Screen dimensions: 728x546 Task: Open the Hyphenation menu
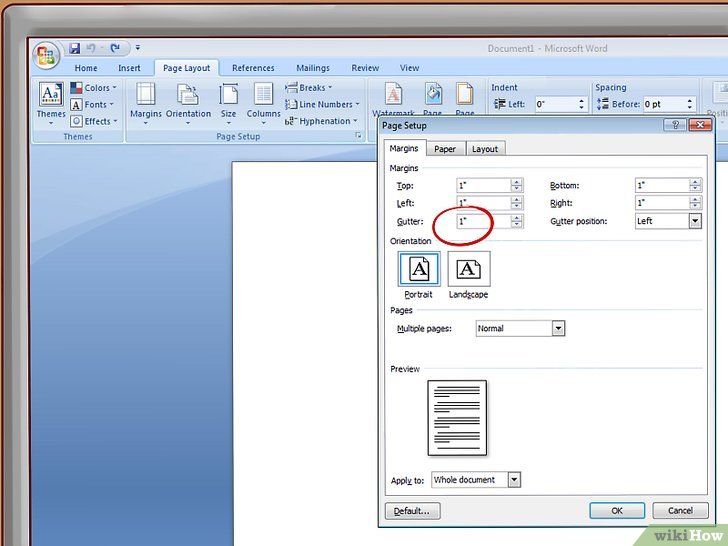click(321, 121)
